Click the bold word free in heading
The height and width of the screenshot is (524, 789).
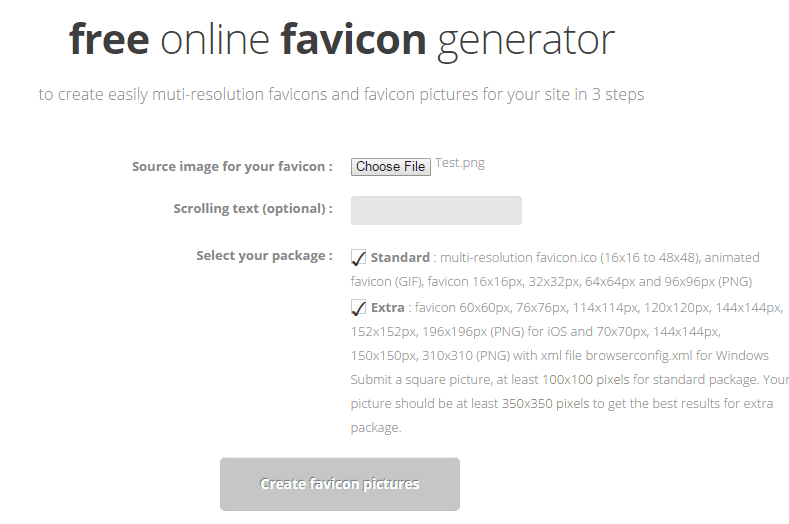[109, 39]
